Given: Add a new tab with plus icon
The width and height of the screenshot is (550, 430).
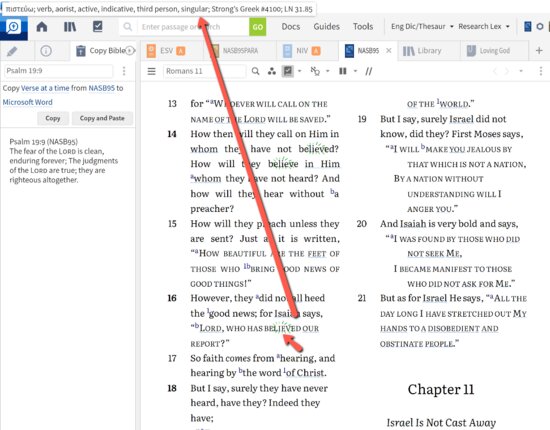Looking at the screenshot, I should coord(539,51).
